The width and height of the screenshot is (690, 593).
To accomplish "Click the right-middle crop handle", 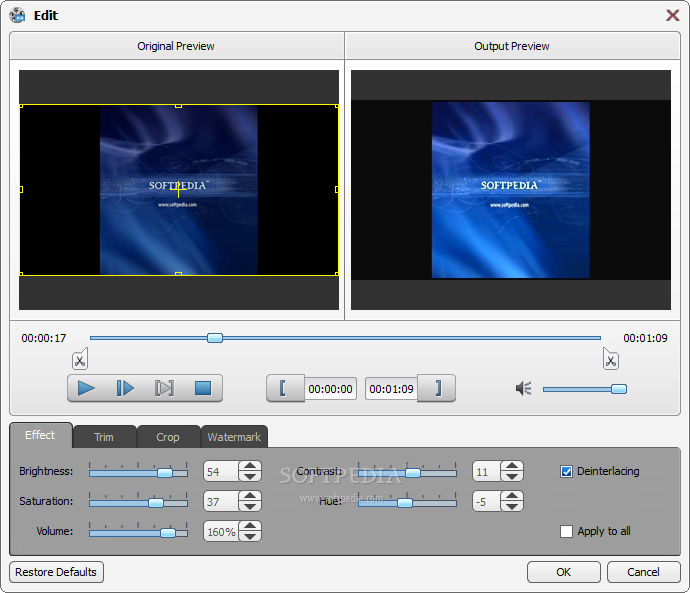I will click(337, 190).
